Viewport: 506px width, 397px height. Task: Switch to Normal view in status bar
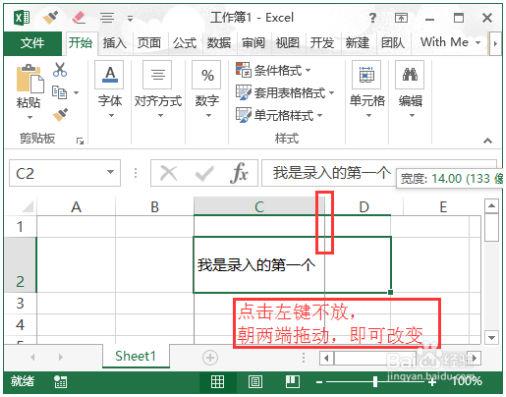click(217, 381)
